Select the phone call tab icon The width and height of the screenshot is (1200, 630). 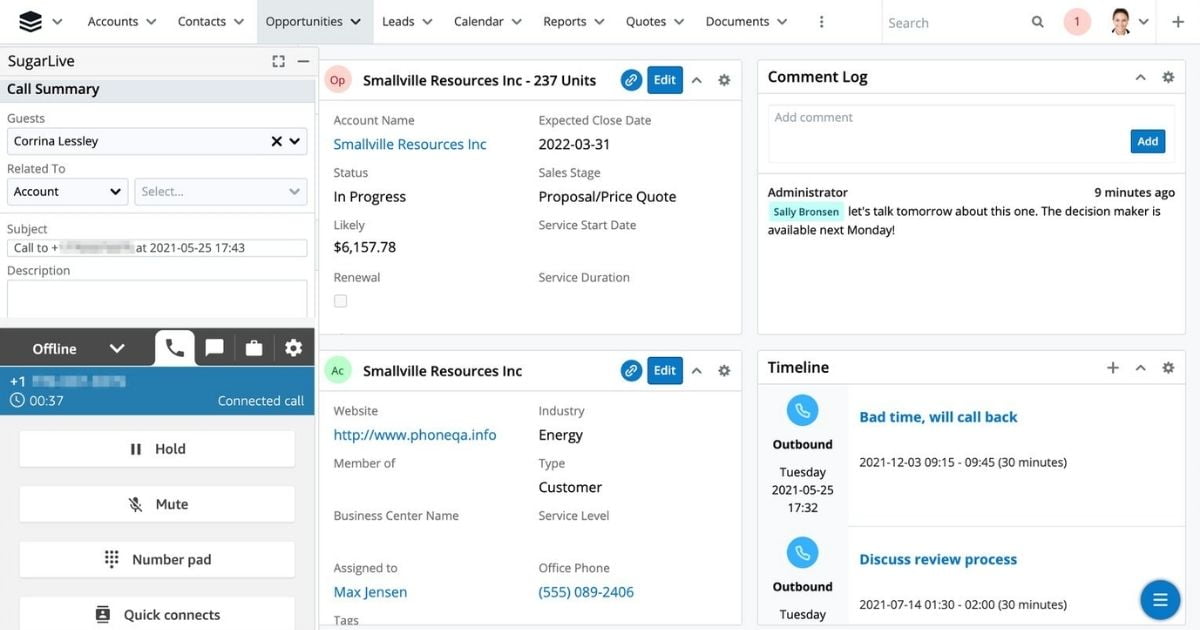coord(175,347)
